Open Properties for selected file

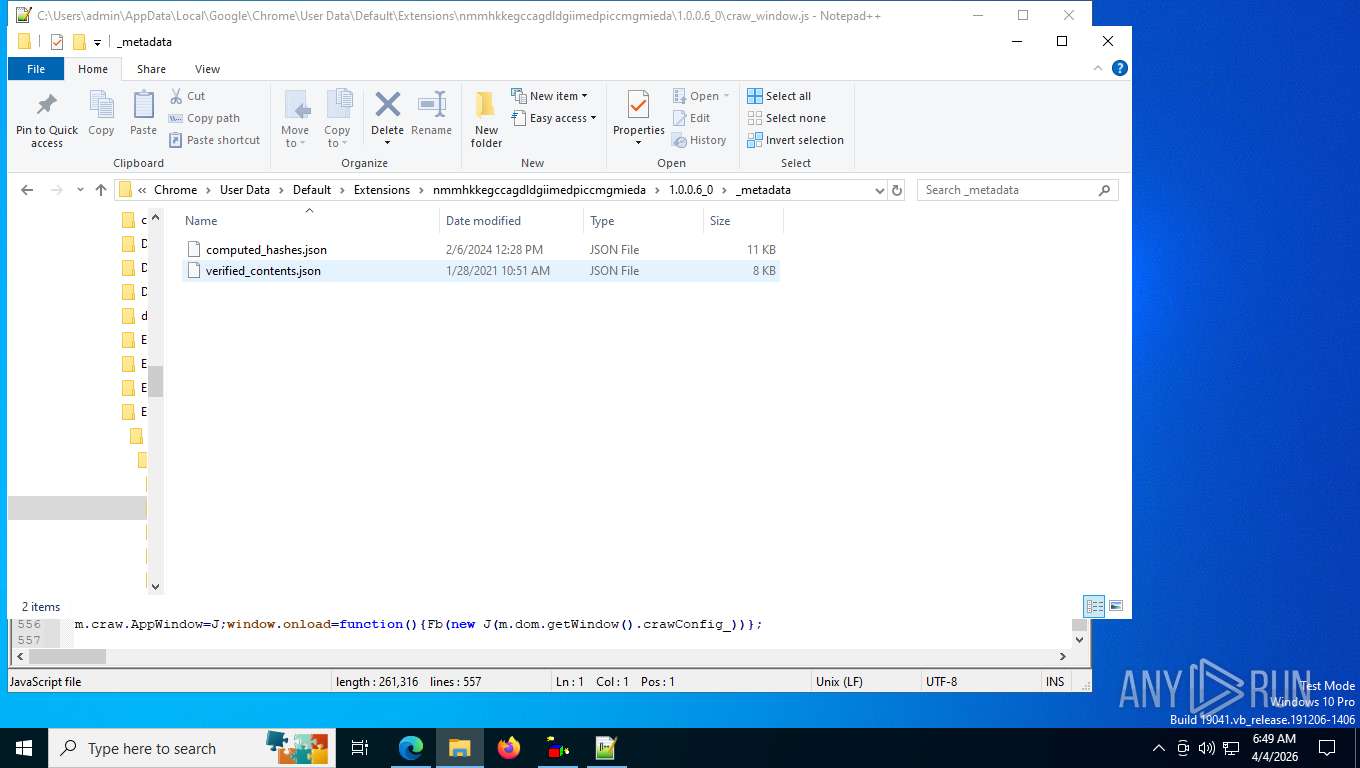click(639, 119)
